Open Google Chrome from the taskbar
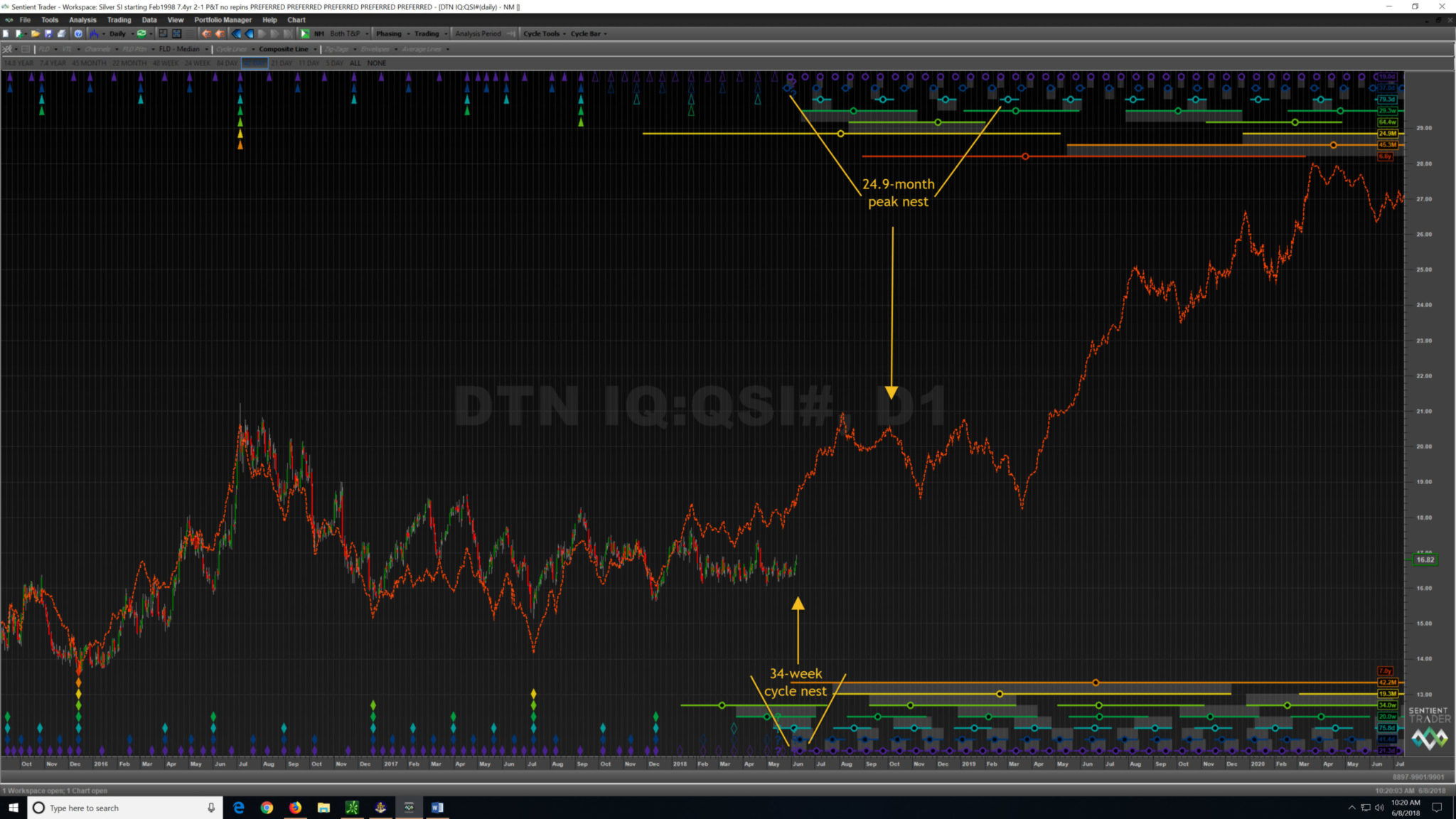Image resolution: width=1456 pixels, height=819 pixels. coord(267,808)
